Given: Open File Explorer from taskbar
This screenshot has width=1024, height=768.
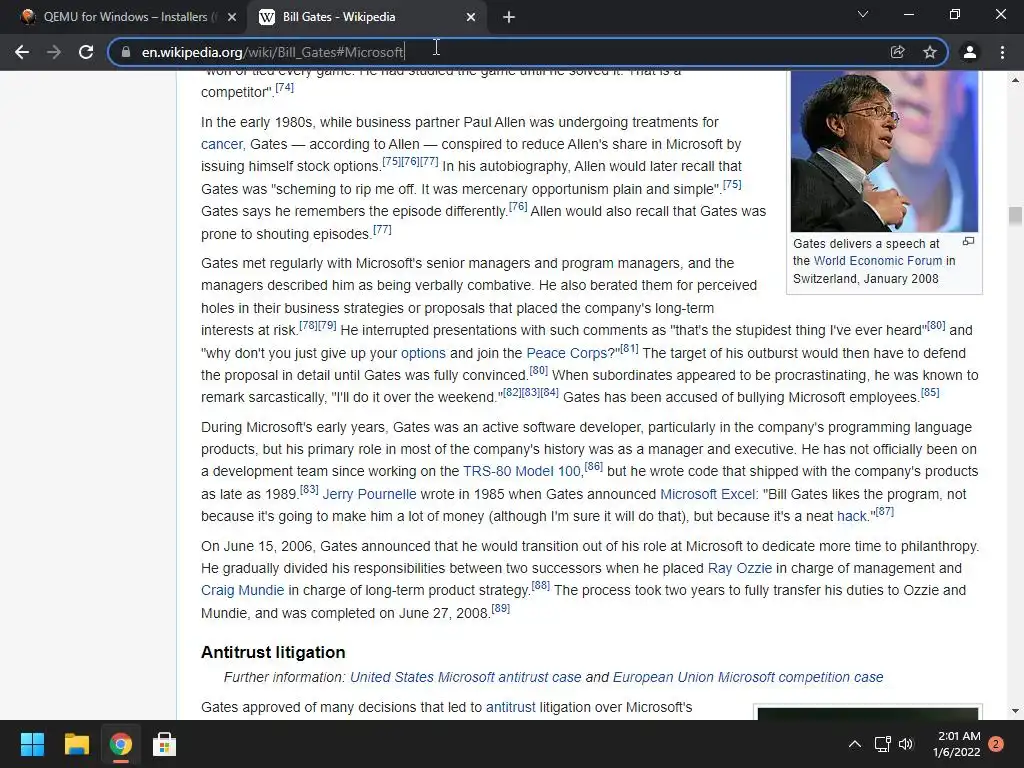Looking at the screenshot, I should click(x=76, y=744).
